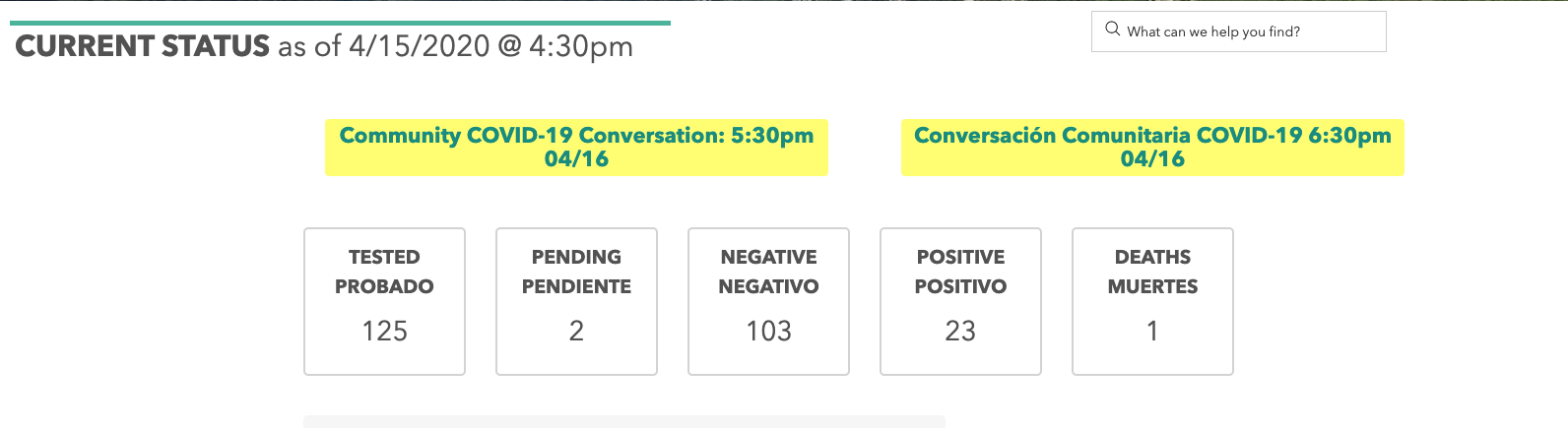Select the TESTED heading in first card

(384, 257)
